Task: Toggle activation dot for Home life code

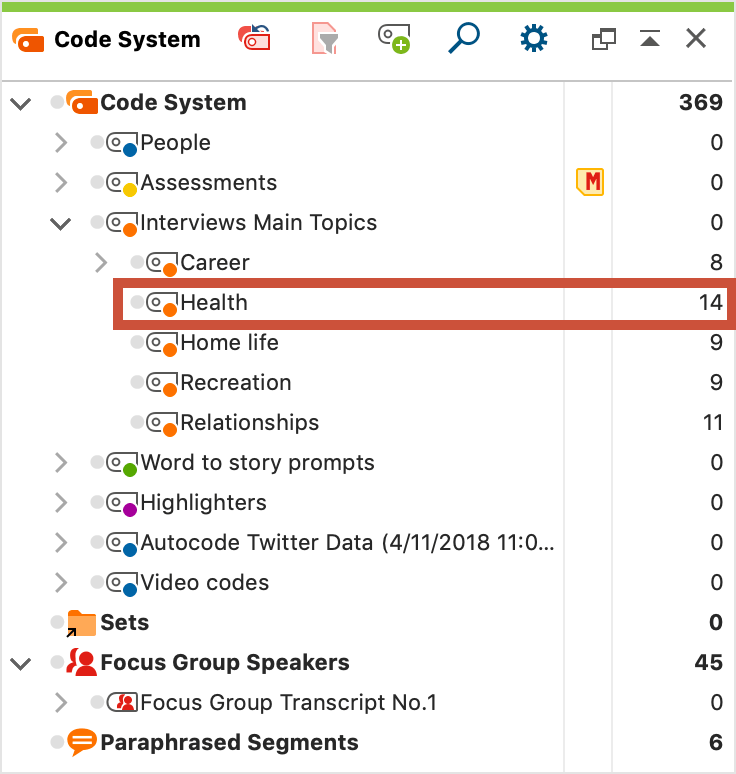Action: click(x=137, y=342)
